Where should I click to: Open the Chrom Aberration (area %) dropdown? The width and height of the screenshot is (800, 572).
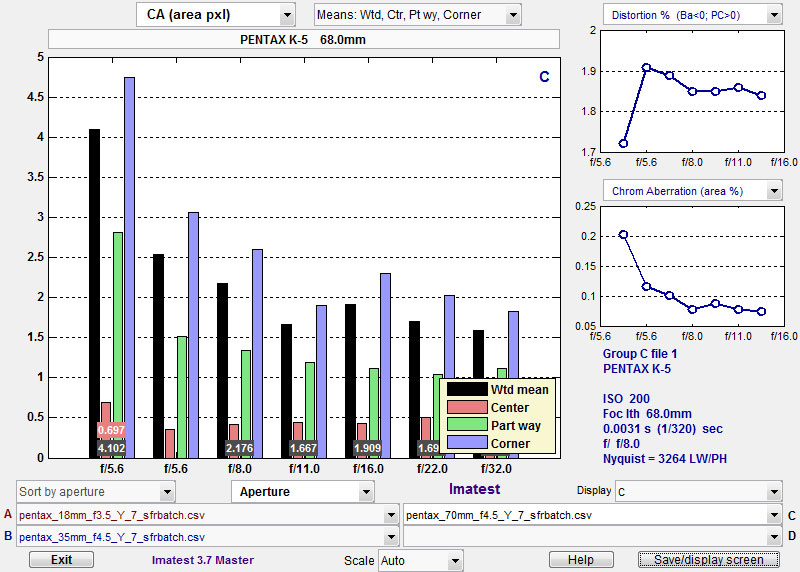[693, 191]
